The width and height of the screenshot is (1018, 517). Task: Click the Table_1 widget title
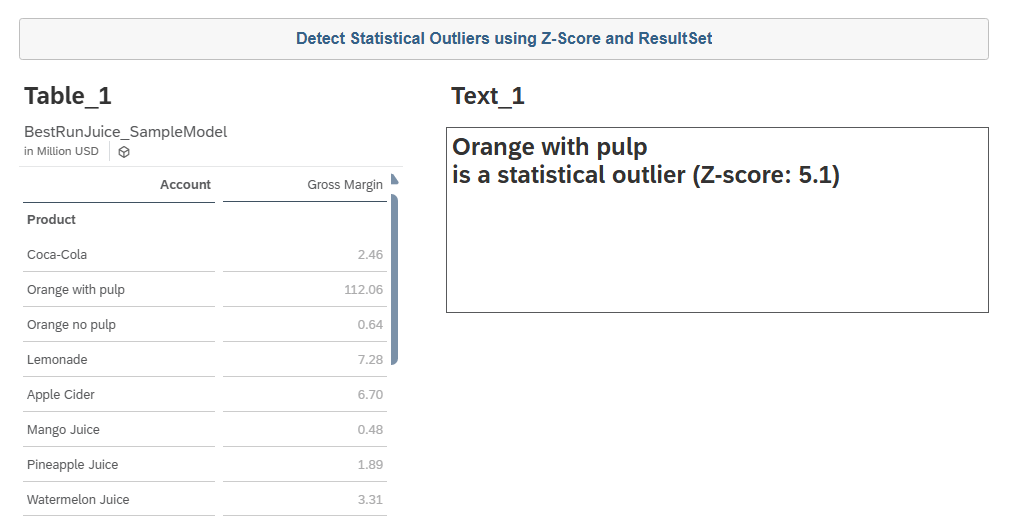click(68, 96)
